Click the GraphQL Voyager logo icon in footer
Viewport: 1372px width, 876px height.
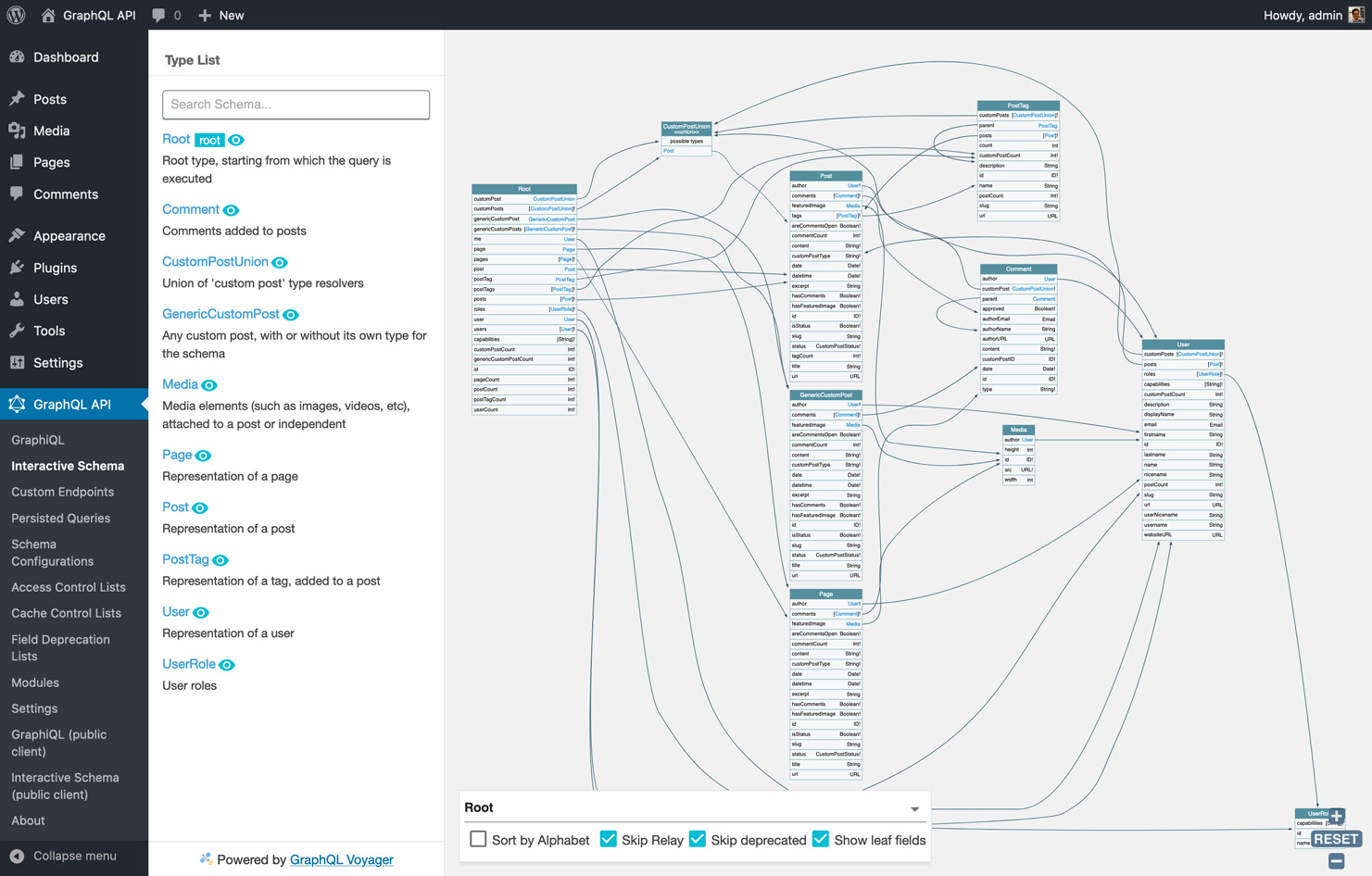tap(206, 858)
